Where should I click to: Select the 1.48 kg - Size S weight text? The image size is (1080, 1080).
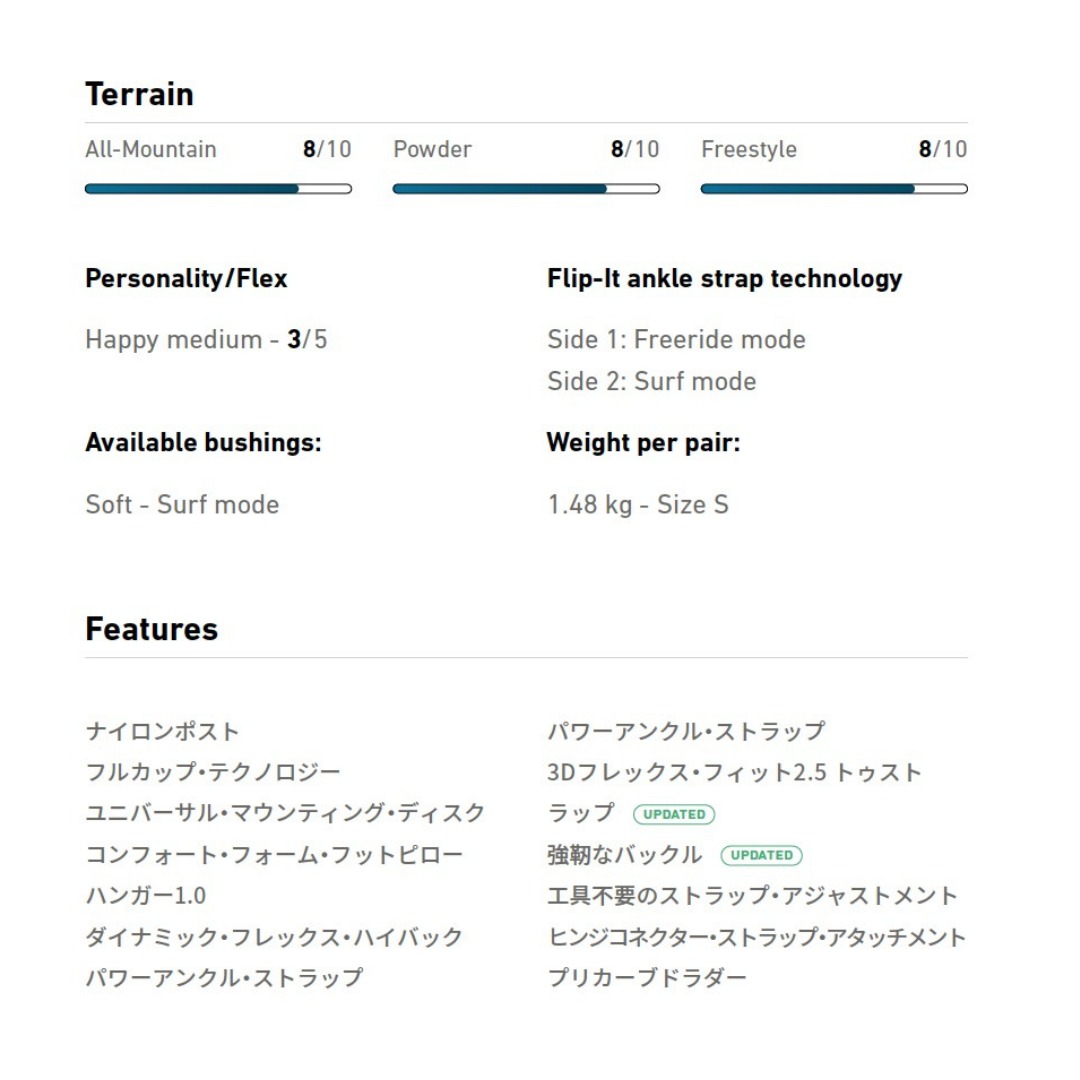coord(637,505)
